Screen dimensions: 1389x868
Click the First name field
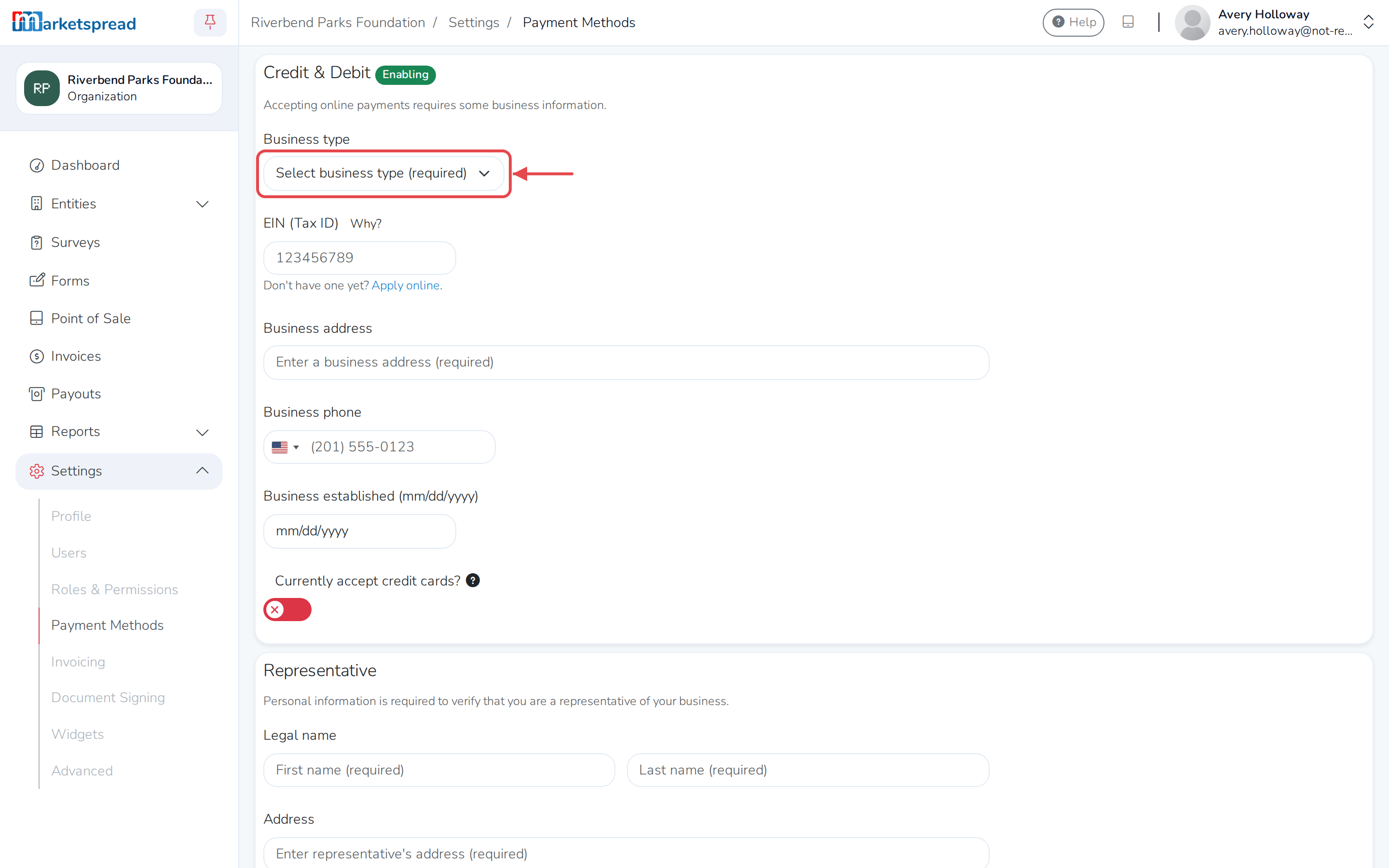click(439, 770)
